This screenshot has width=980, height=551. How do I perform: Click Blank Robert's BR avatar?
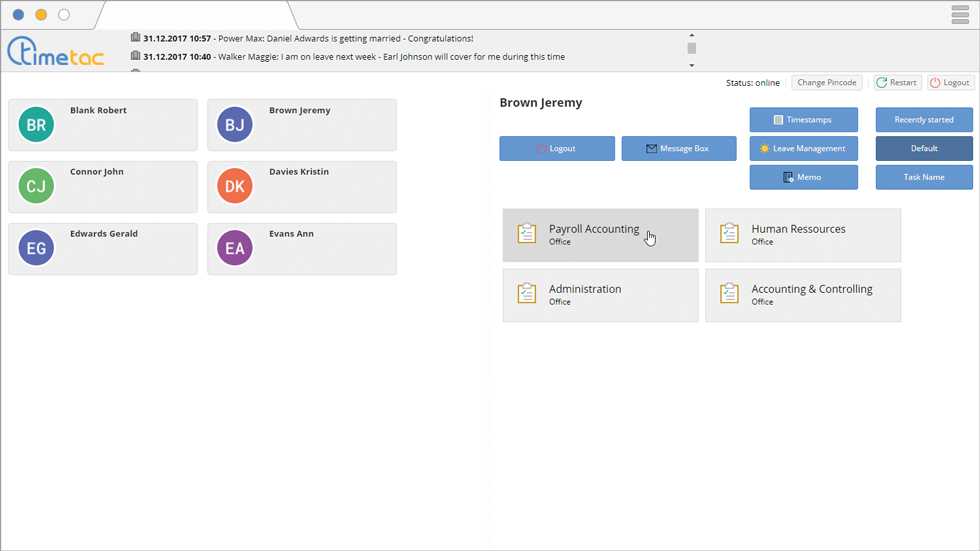tap(36, 125)
